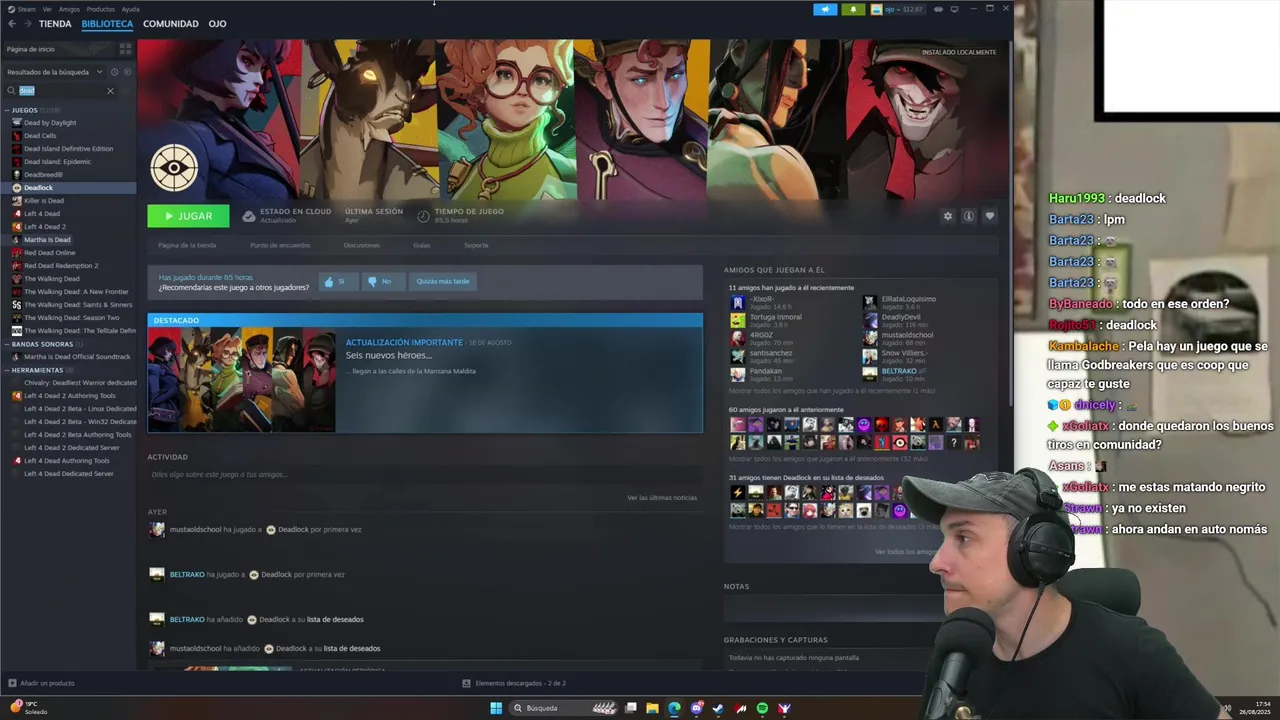
Task: Open friend BELTRAKO in friends list
Action: coord(899,371)
